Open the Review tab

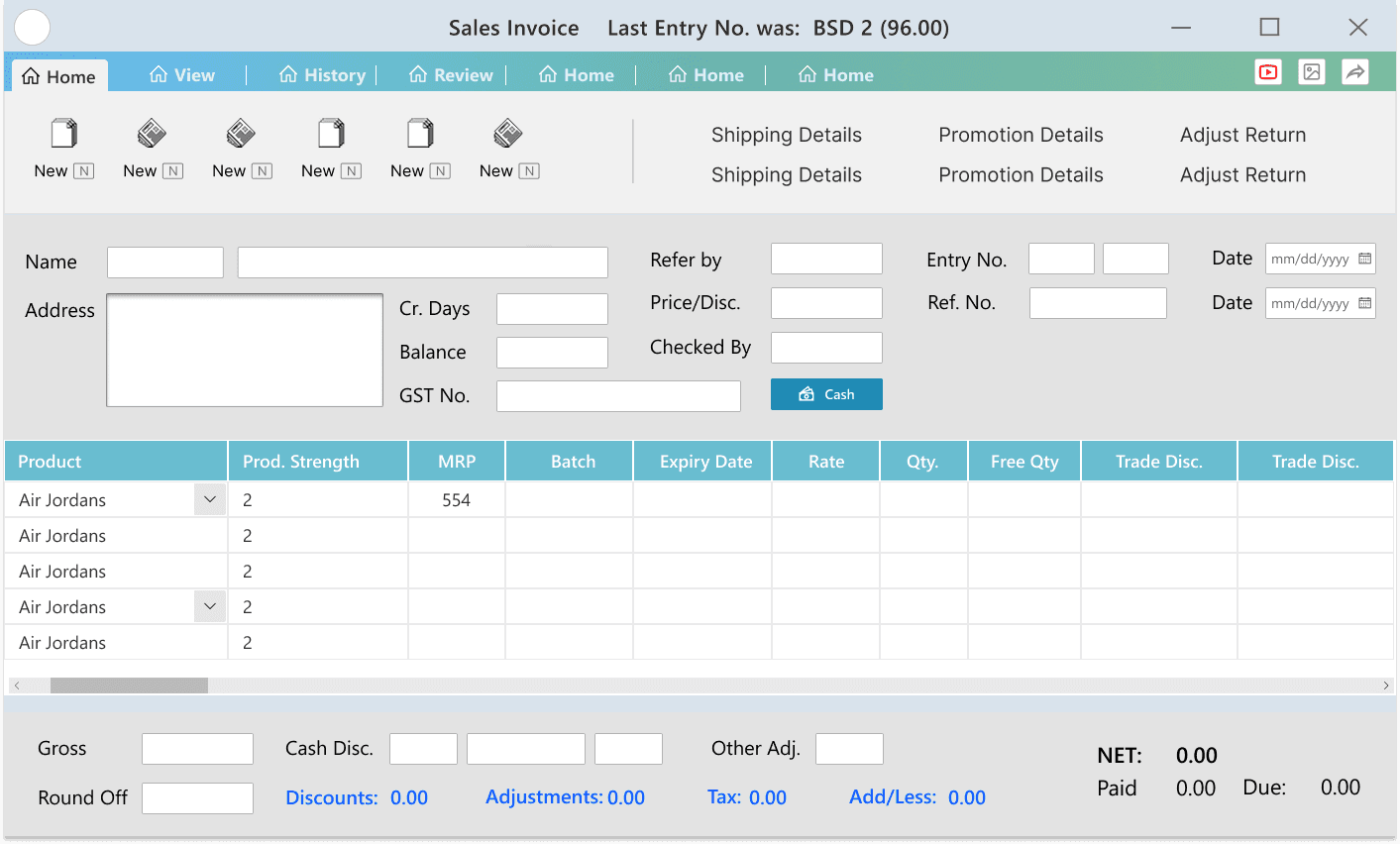pyautogui.click(x=451, y=75)
